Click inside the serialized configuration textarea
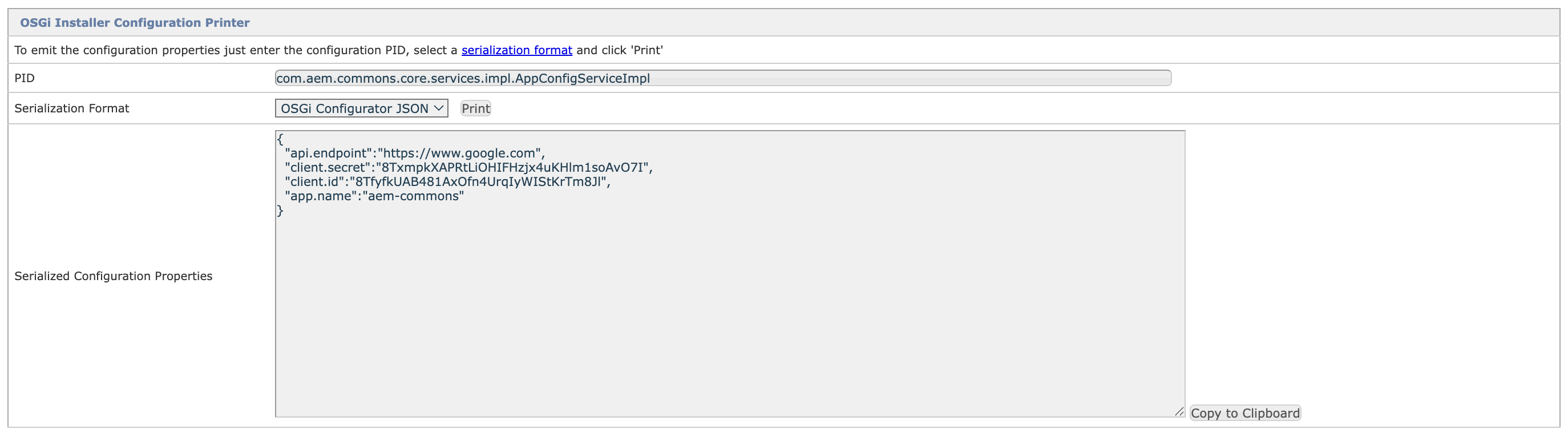The height and width of the screenshot is (437, 1568). pos(730,273)
